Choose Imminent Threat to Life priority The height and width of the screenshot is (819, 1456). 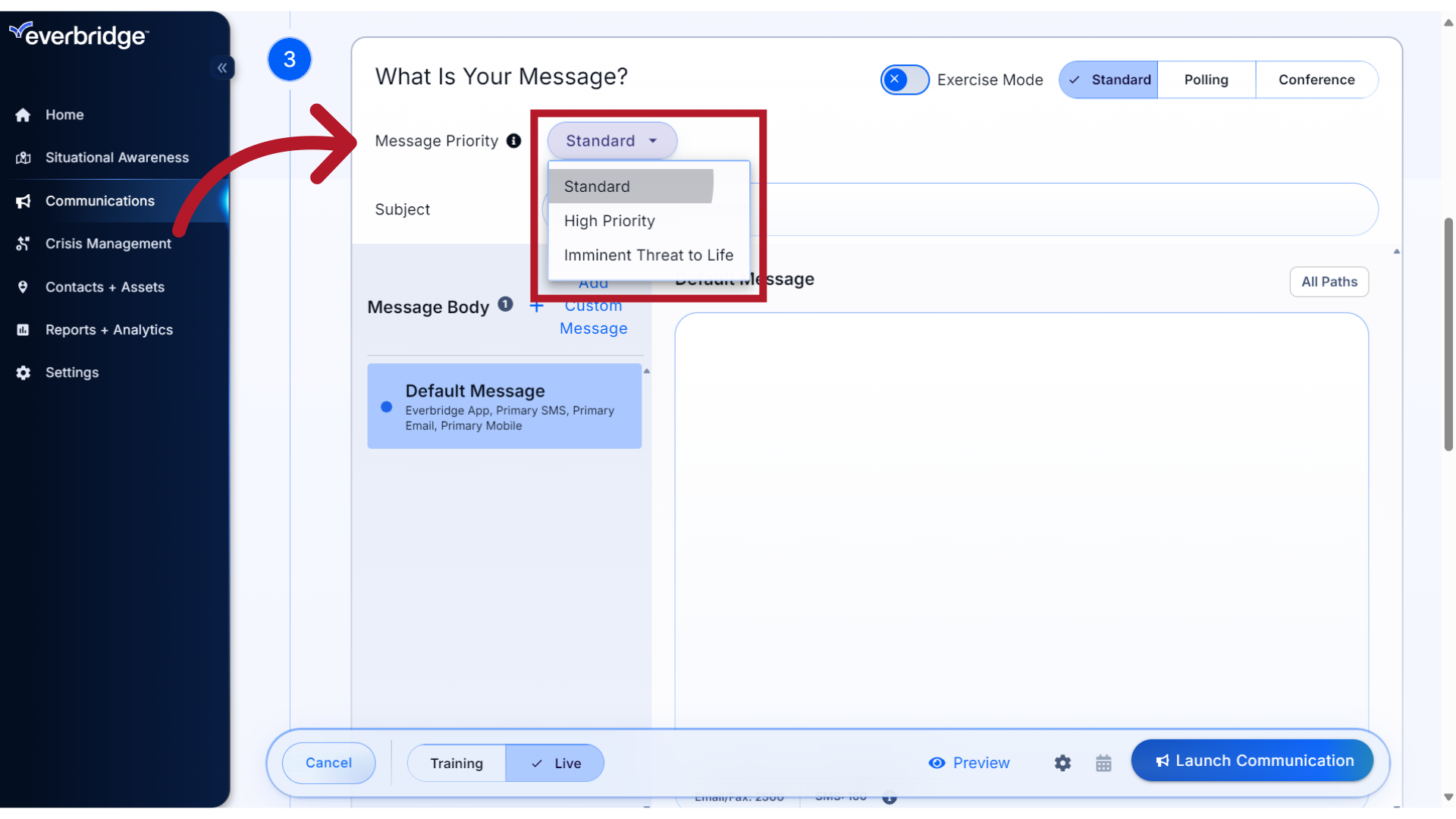click(648, 255)
